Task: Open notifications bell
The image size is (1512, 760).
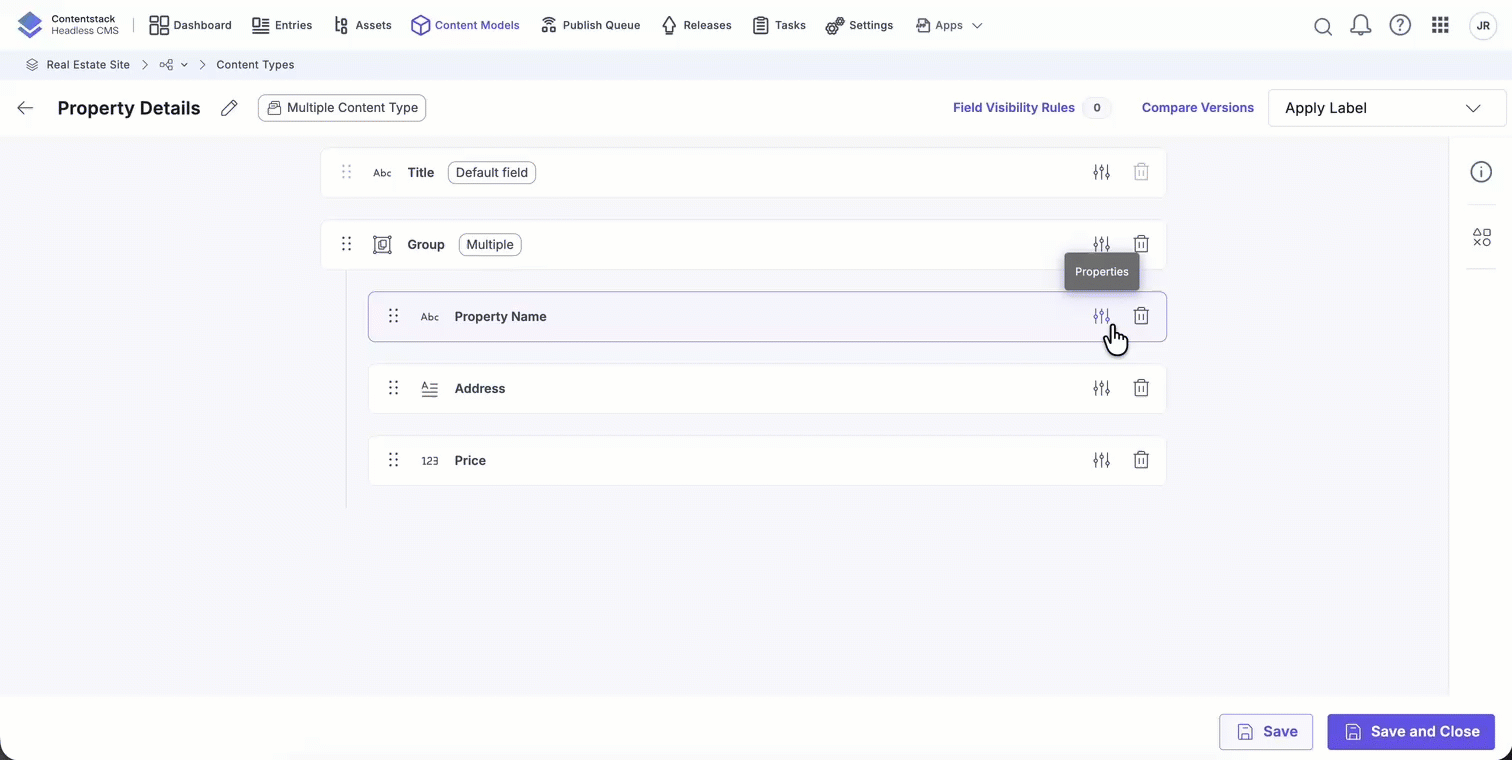Action: click(x=1361, y=25)
